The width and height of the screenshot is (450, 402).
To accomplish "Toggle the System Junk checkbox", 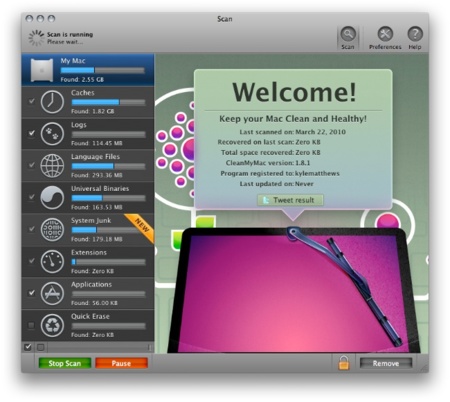I will coord(31,229).
